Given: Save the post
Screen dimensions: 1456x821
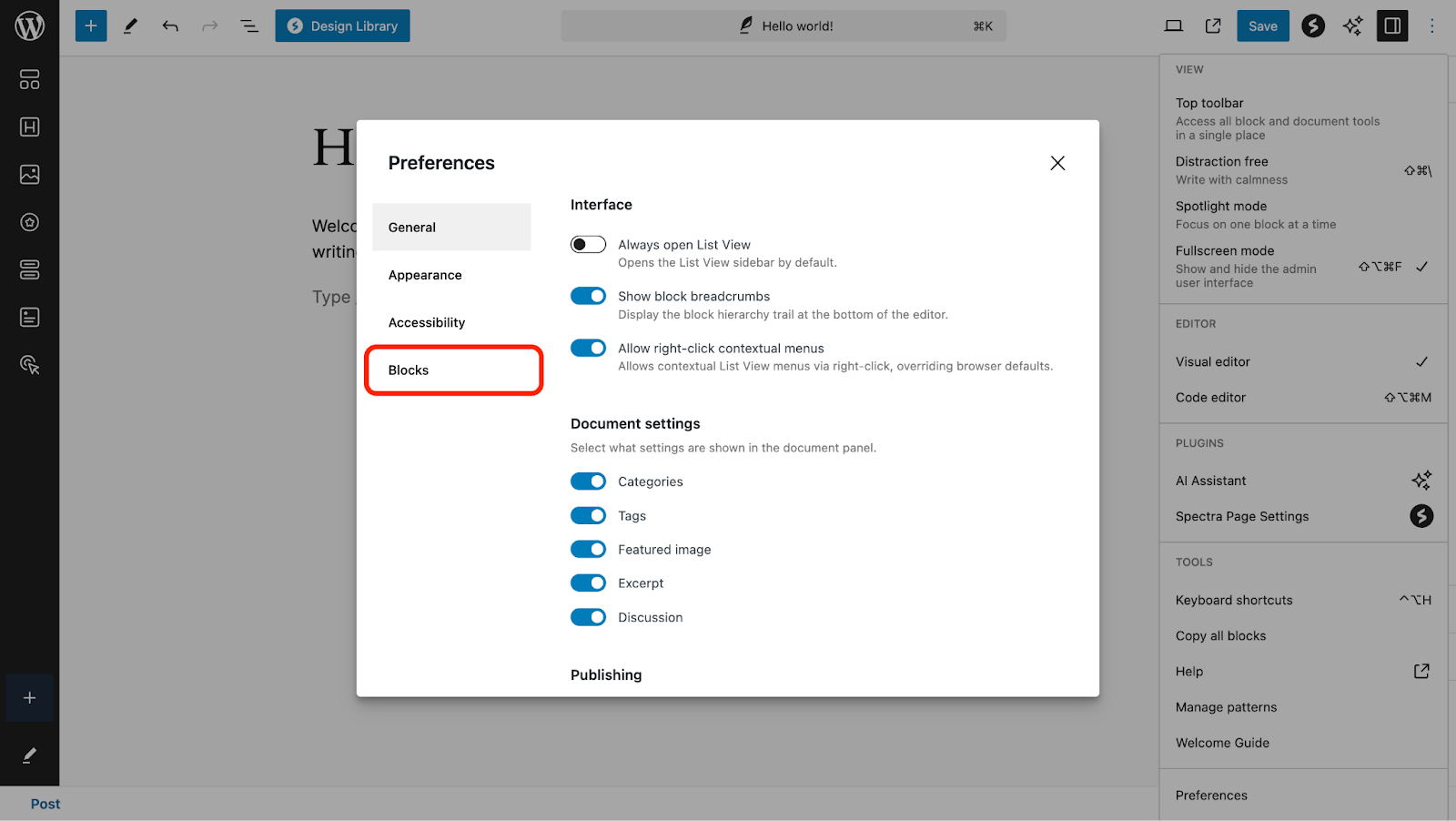Looking at the screenshot, I should point(1263,25).
